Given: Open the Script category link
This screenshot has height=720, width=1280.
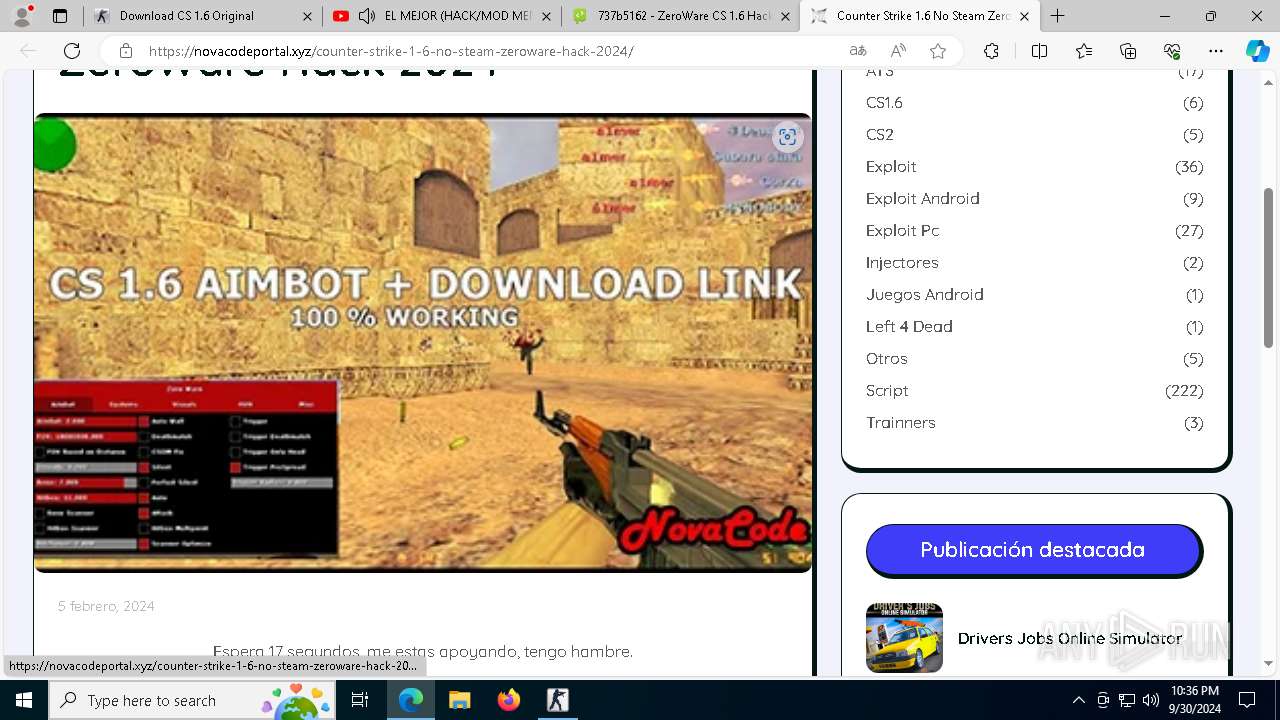Looking at the screenshot, I should tap(887, 391).
